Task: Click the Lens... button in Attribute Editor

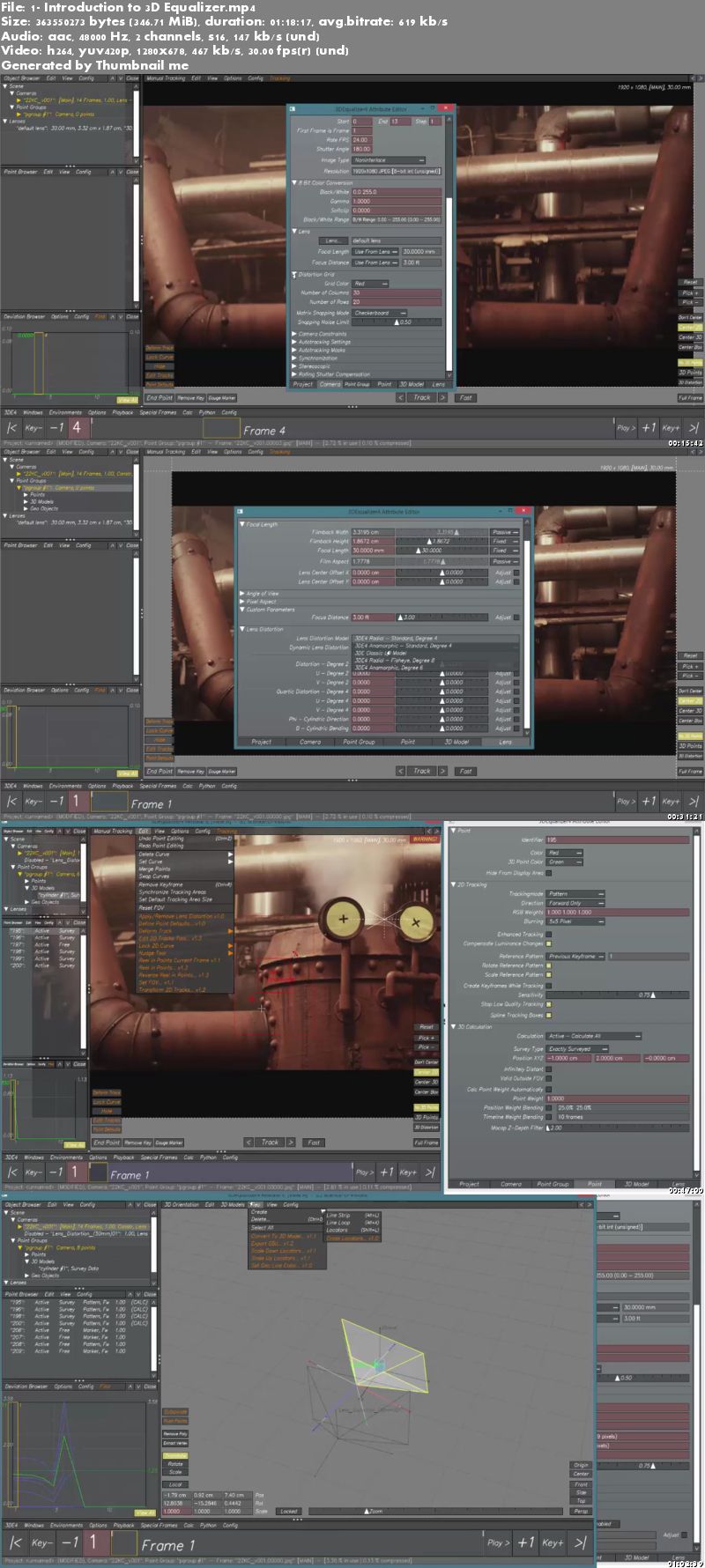Action: (x=332, y=240)
